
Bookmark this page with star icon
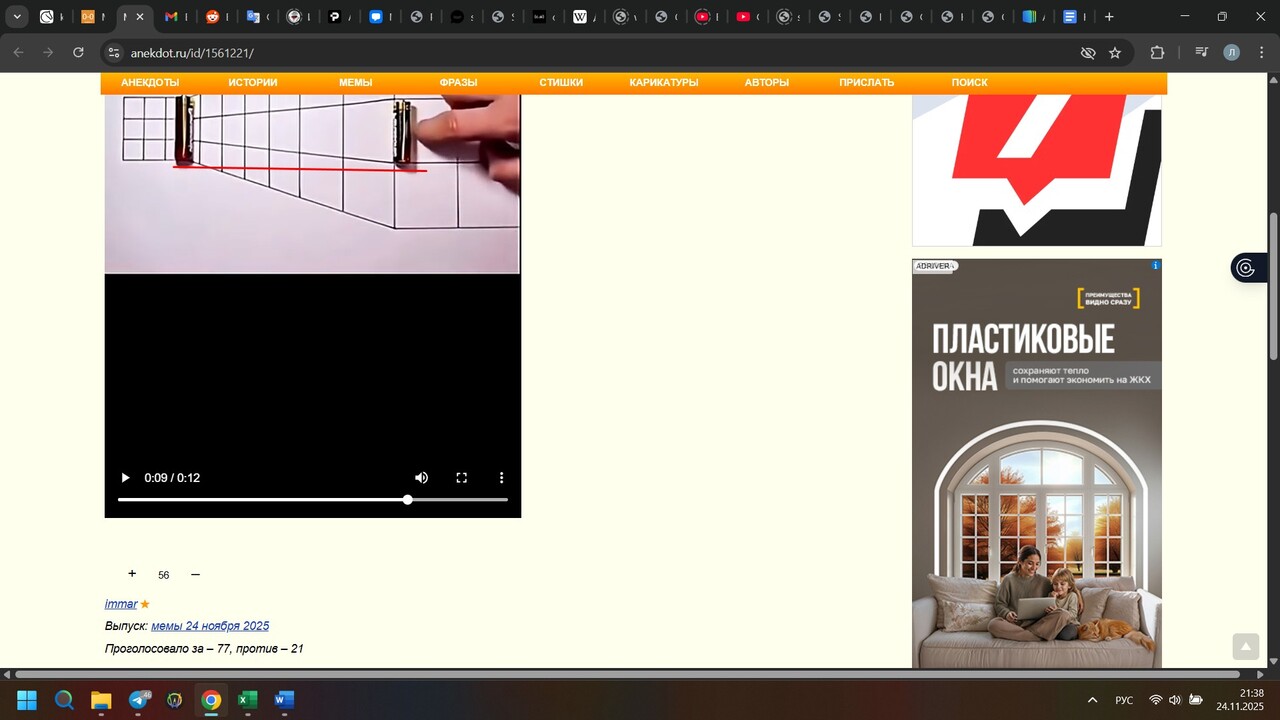[x=1115, y=53]
